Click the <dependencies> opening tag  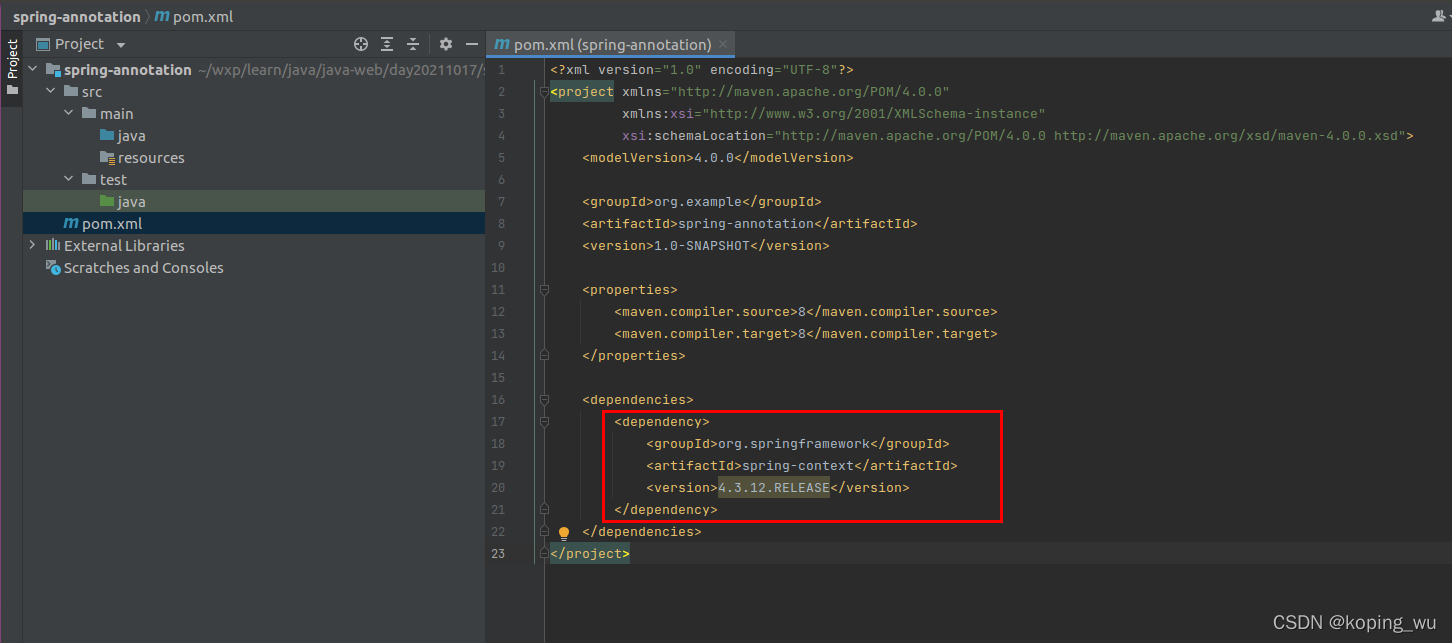tap(637, 400)
